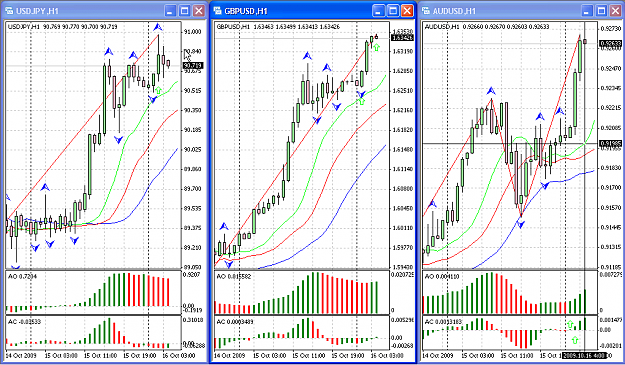Viewport: 625px width, 365px height.
Task: Click 1.62510 on GBPUSD price scale
Action: tap(403, 90)
